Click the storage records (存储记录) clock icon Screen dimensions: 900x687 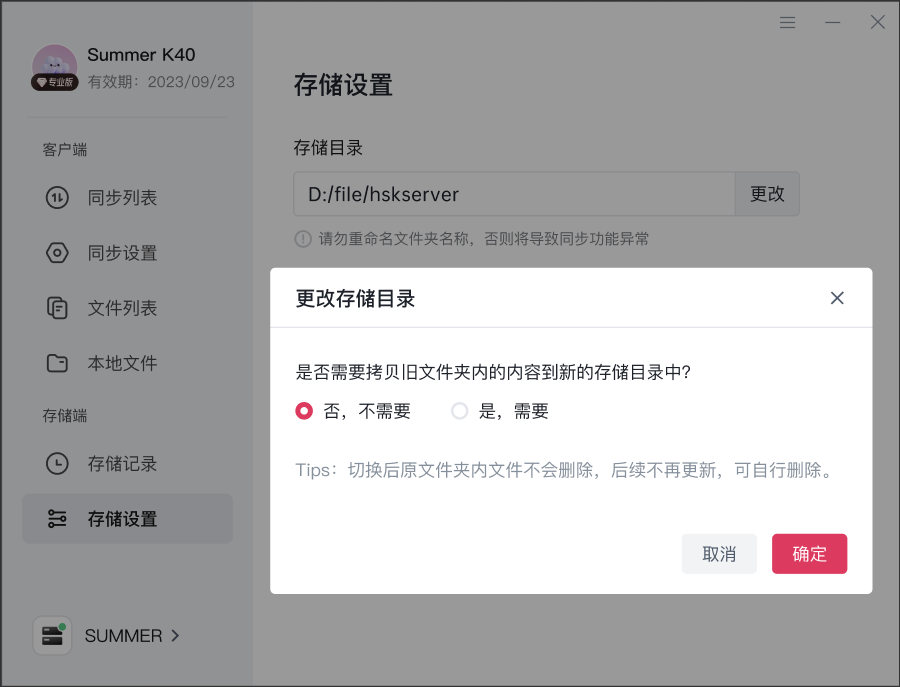coord(57,464)
